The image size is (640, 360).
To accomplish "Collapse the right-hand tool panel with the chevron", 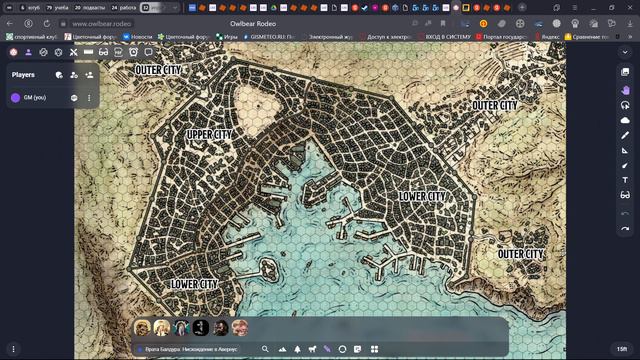I will [625, 52].
